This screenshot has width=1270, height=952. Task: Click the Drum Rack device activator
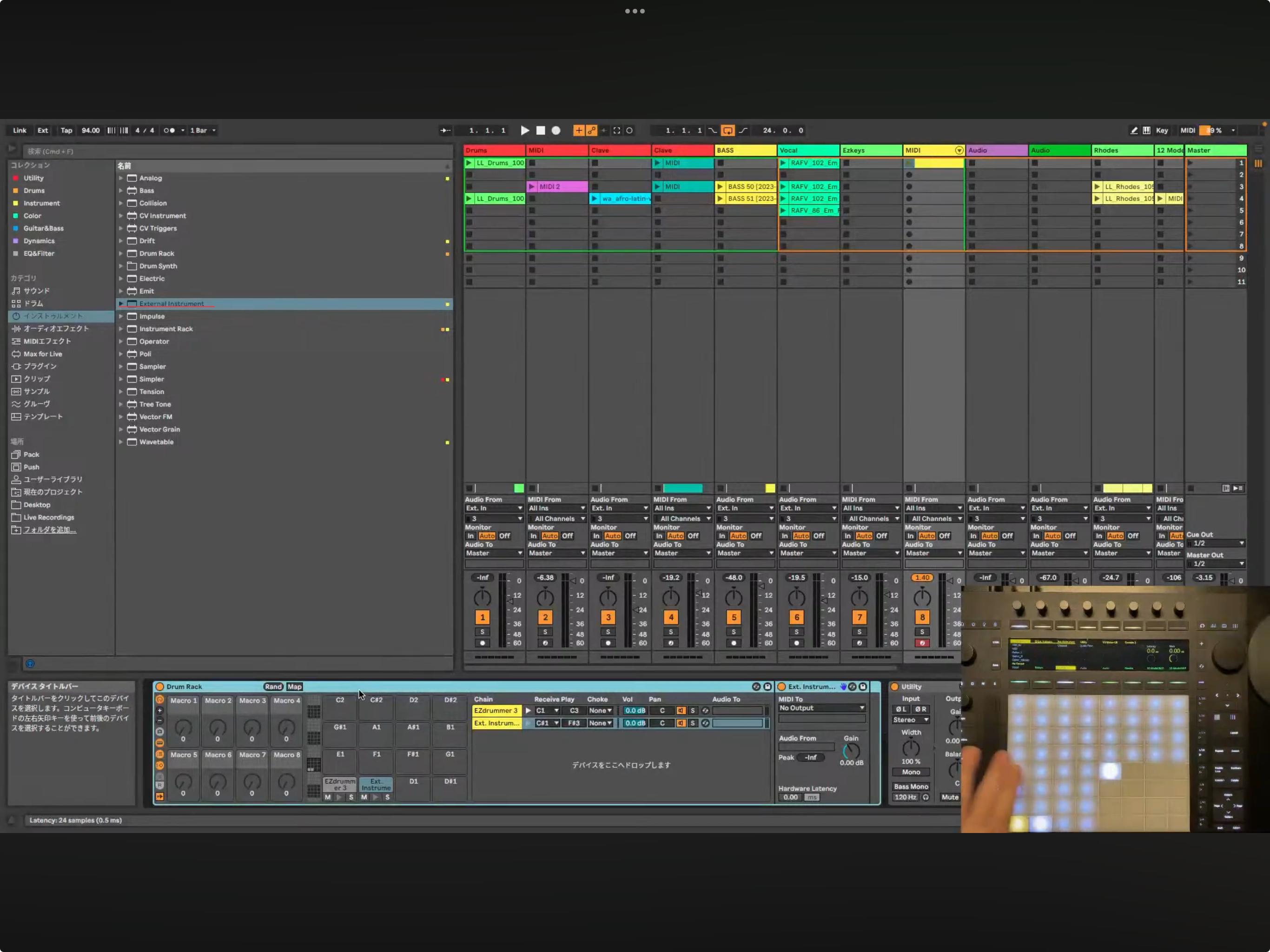(160, 687)
